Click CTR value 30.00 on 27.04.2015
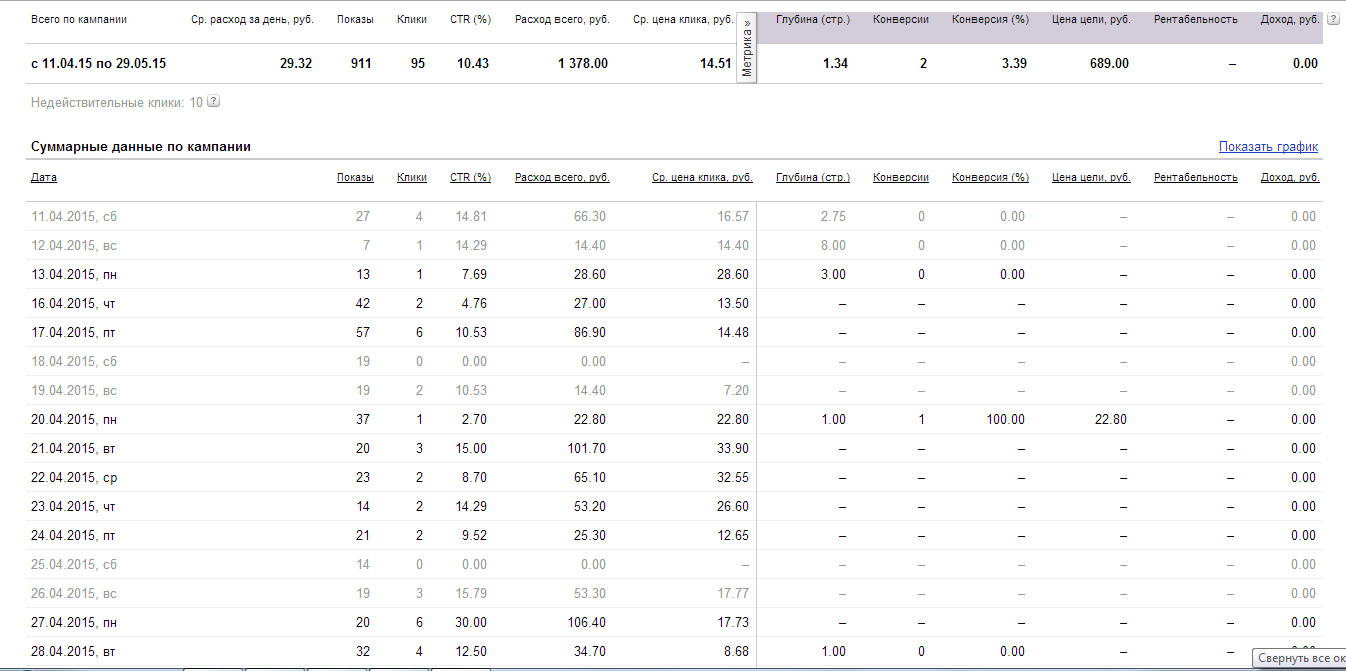1346x671 pixels. coord(471,623)
